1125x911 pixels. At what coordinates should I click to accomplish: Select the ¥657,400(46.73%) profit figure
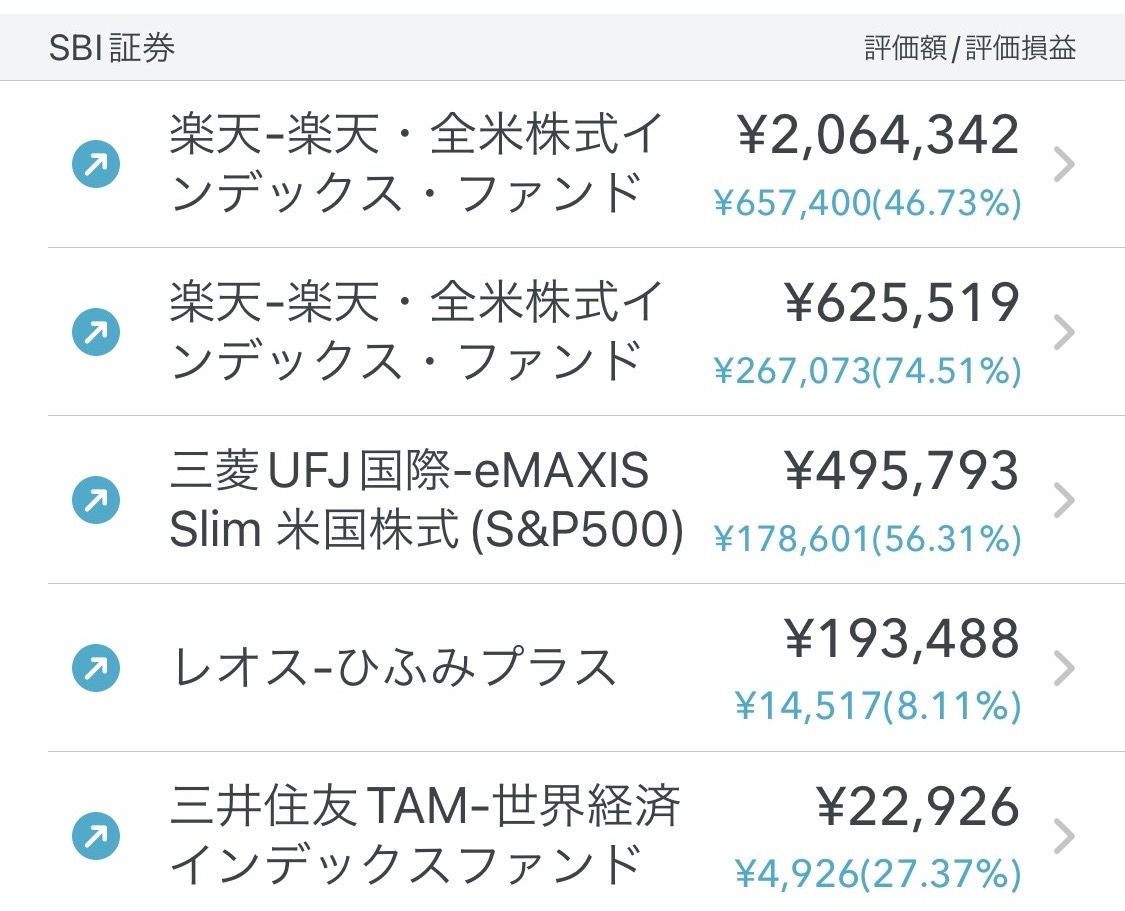coord(867,203)
